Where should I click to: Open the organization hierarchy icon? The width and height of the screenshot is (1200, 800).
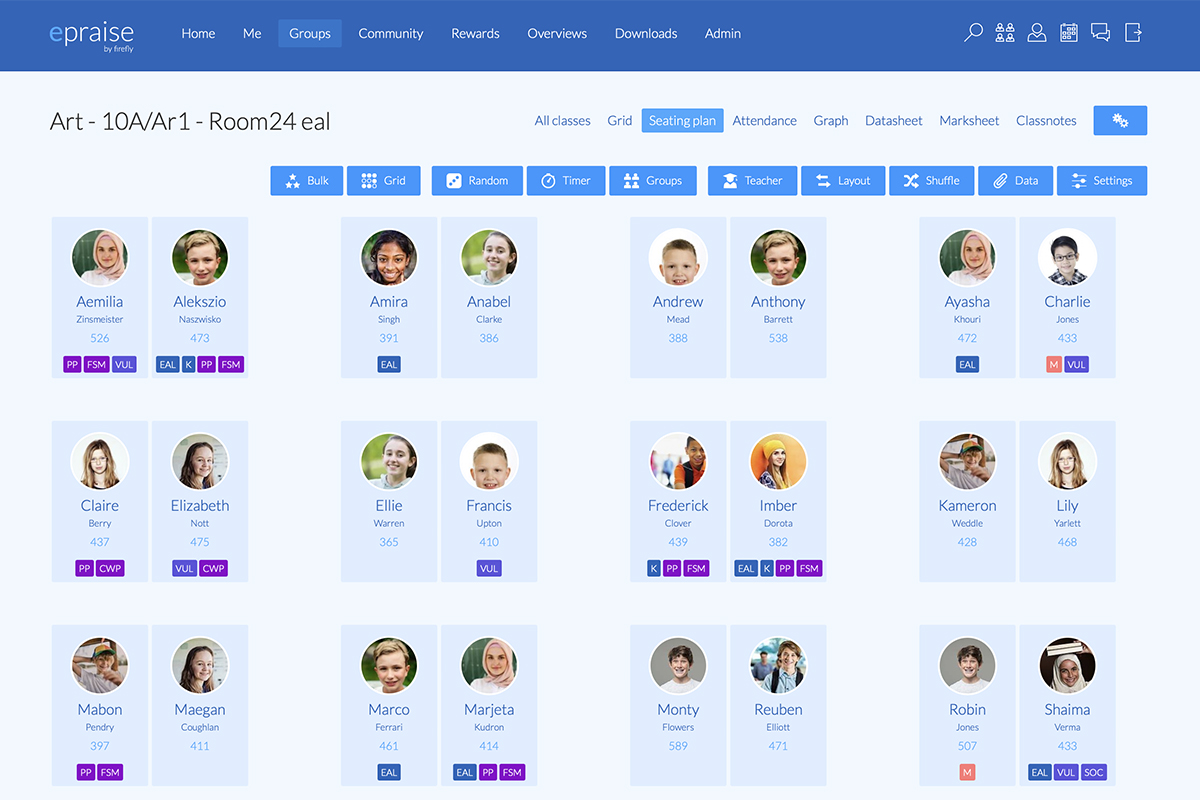click(x=1005, y=33)
